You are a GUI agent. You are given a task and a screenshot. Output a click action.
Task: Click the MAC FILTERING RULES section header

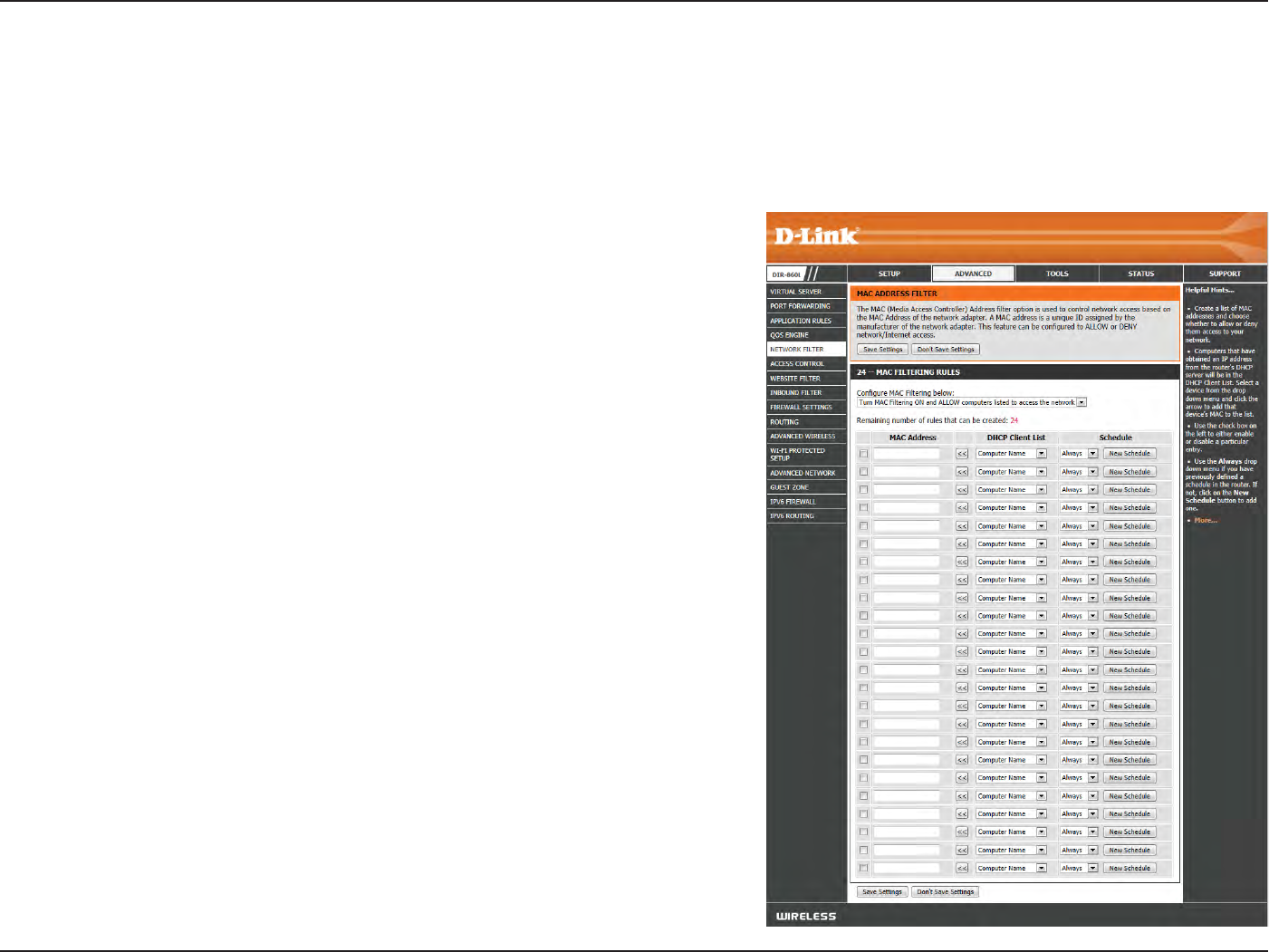pyautogui.click(x=908, y=372)
